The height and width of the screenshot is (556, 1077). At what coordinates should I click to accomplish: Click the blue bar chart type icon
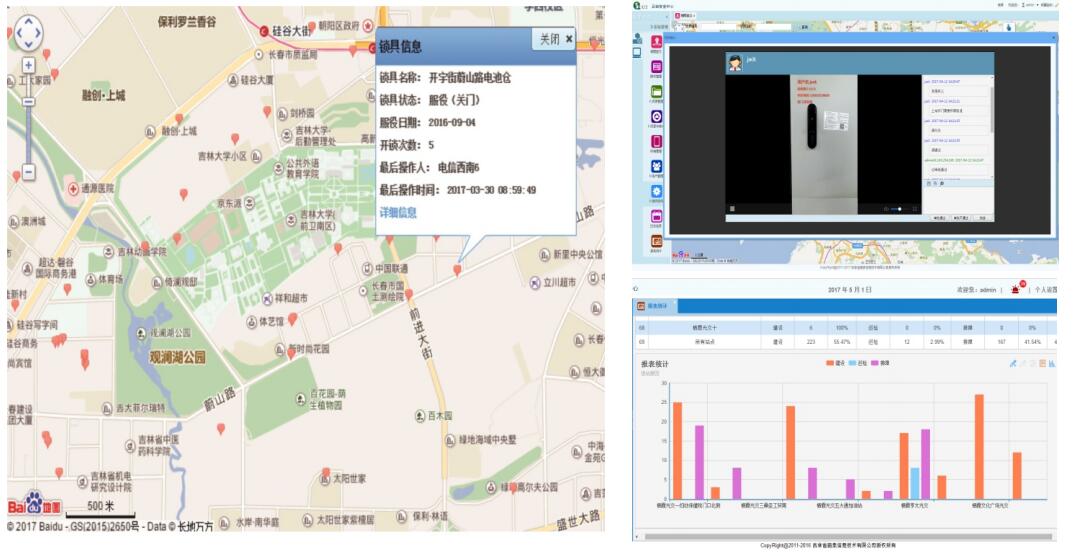point(1052,364)
